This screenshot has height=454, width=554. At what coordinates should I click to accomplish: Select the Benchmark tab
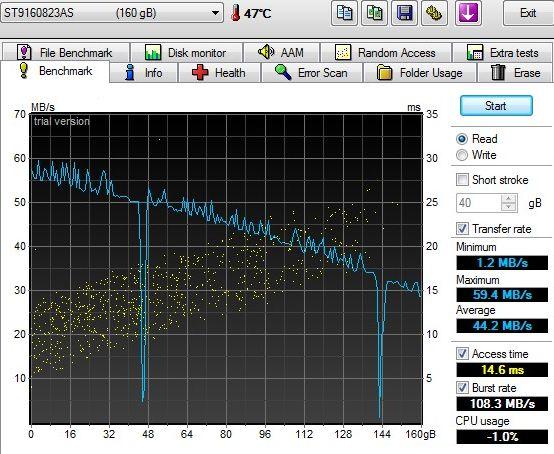pos(55,71)
